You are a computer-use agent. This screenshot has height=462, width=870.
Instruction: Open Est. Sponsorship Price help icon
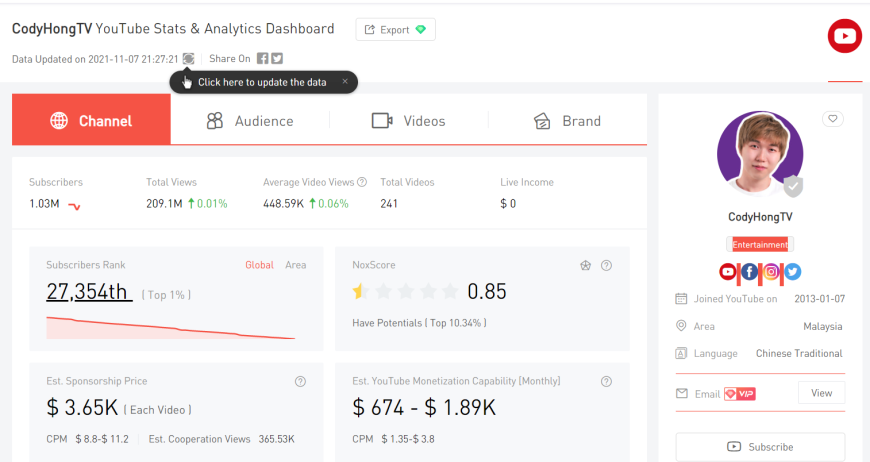coord(300,382)
